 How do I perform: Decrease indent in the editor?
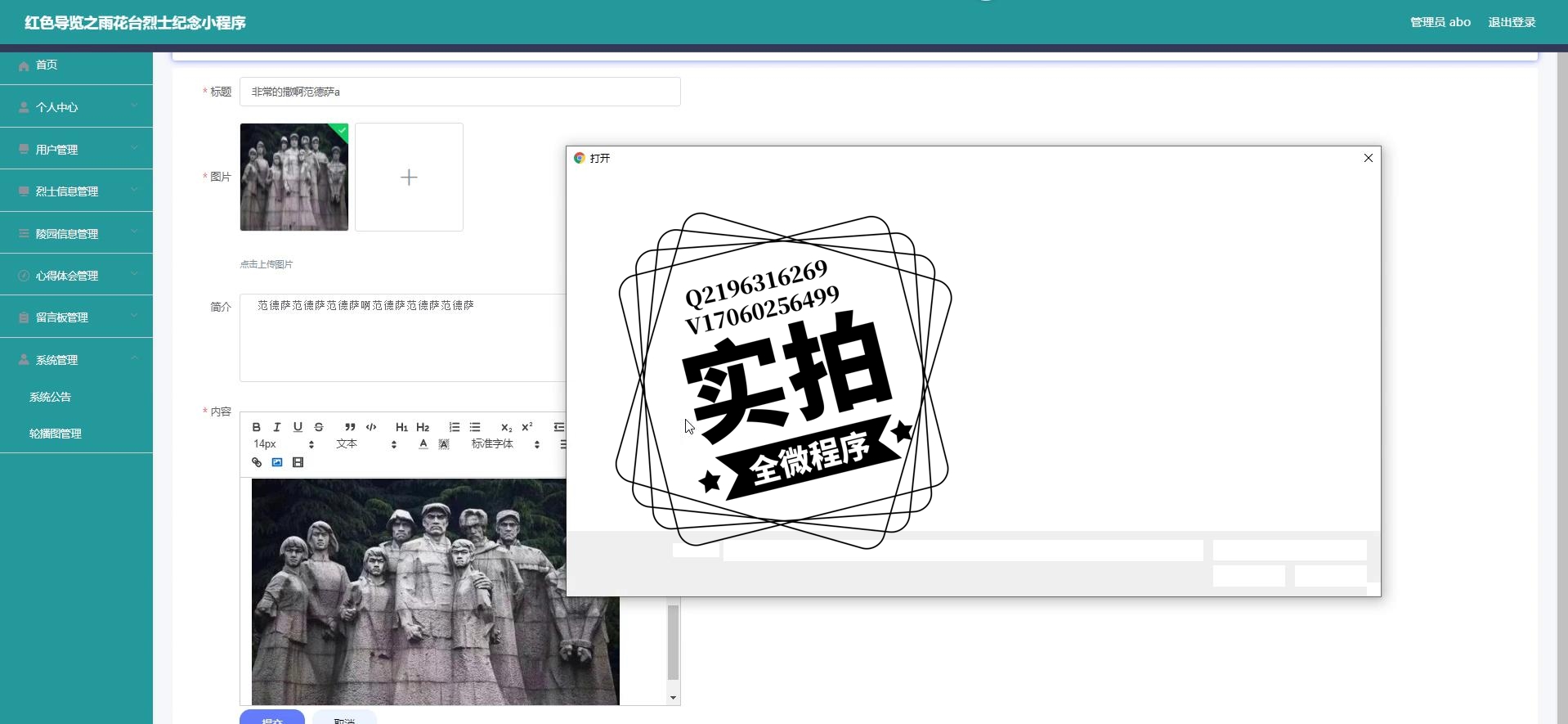click(x=559, y=427)
